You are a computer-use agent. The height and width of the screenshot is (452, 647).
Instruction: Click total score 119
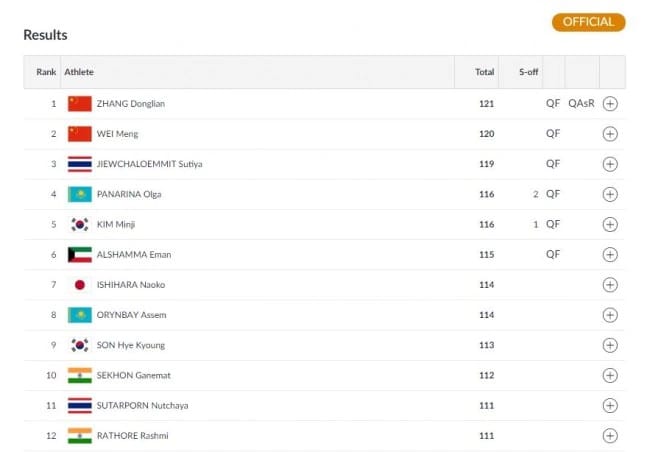486,164
